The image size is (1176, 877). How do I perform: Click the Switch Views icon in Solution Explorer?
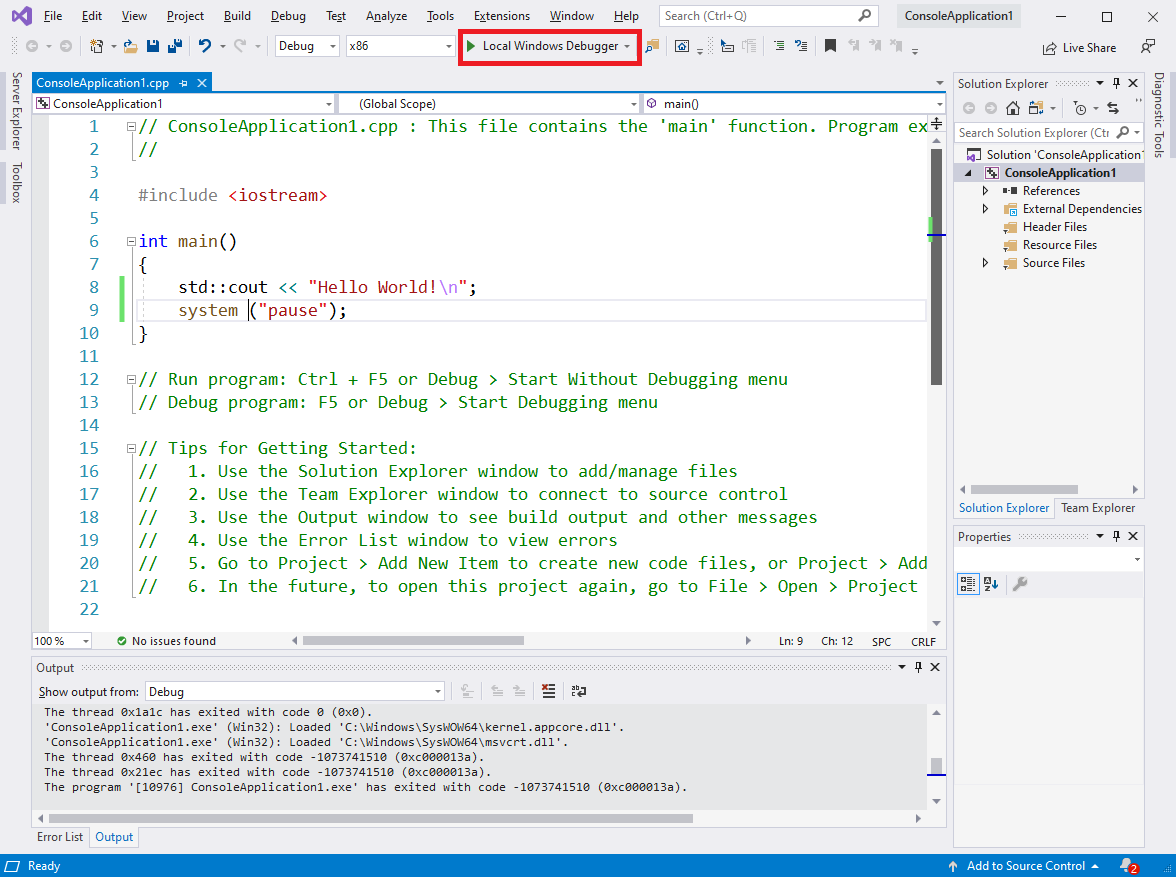1036,108
